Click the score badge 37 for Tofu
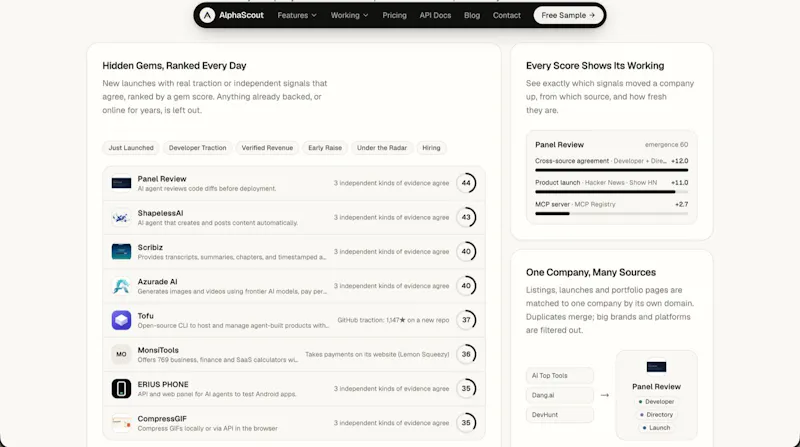 466,320
